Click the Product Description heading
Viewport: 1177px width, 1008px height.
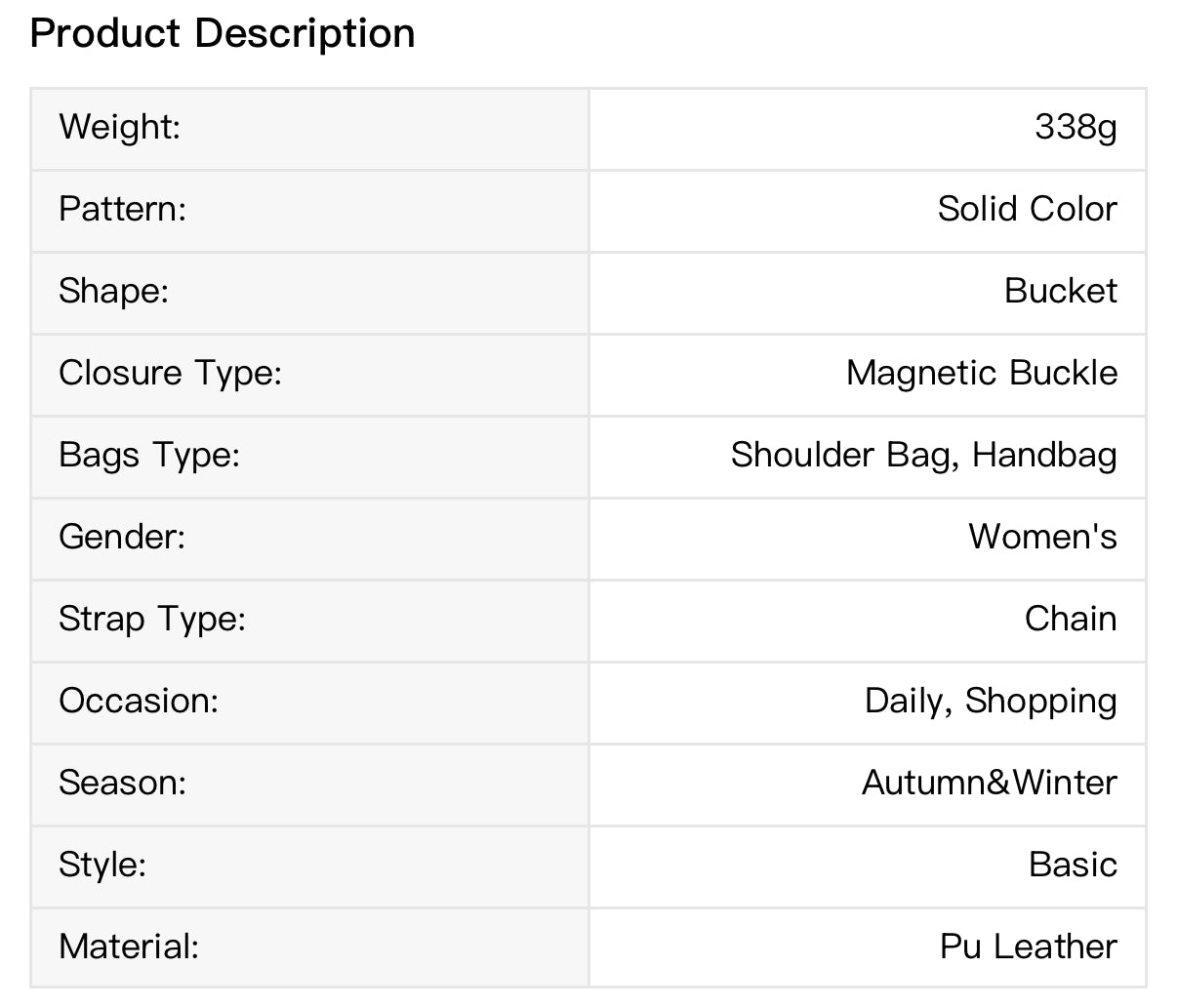[x=223, y=34]
